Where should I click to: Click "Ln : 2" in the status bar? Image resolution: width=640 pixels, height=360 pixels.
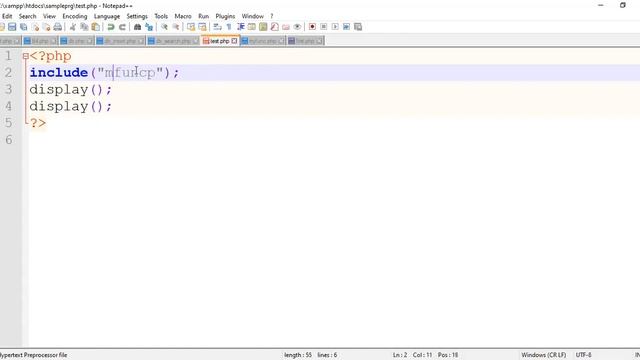click(400, 355)
